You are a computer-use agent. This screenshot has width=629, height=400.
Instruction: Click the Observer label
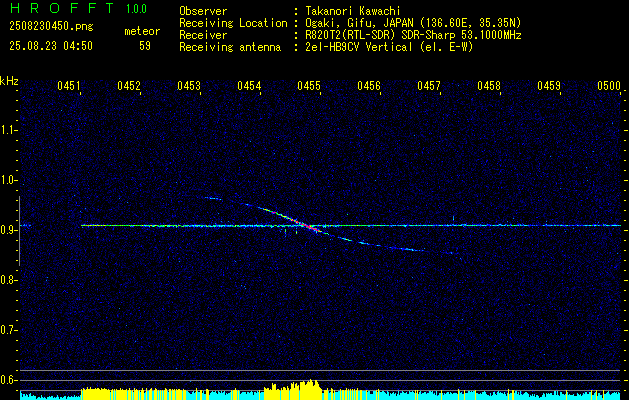tap(203, 11)
